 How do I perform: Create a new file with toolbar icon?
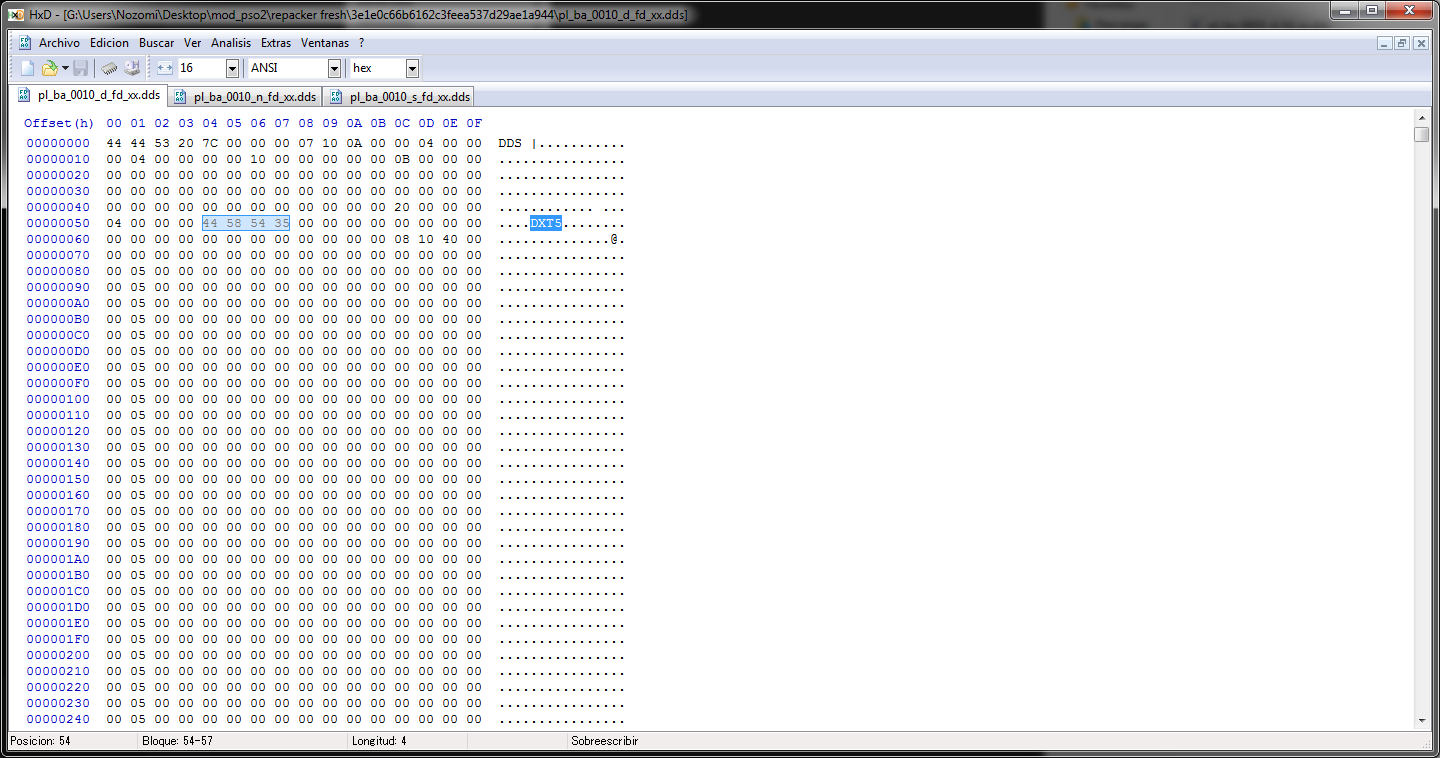27,68
